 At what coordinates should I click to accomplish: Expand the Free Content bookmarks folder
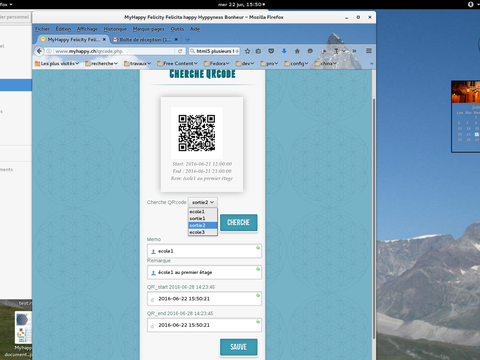[177, 63]
